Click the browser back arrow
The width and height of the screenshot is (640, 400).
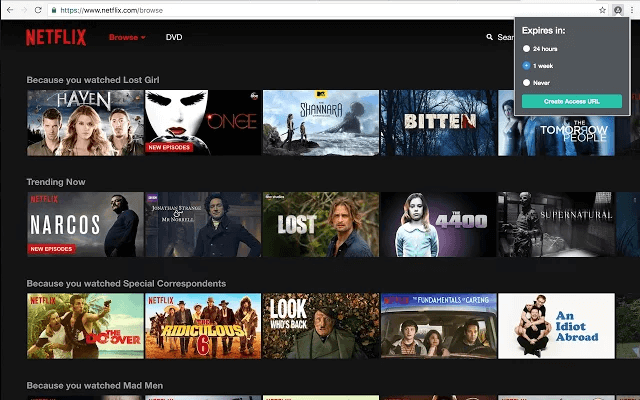(x=10, y=10)
